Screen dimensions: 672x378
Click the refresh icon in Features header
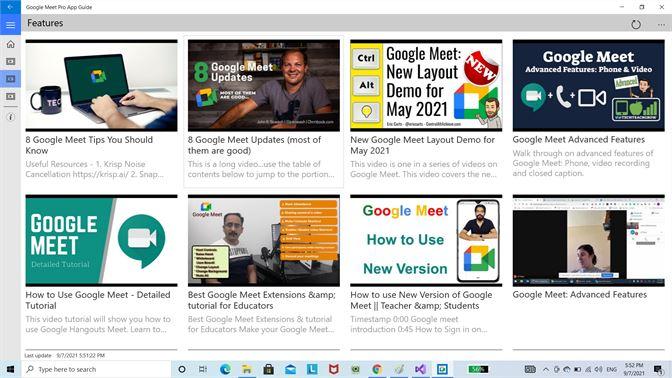(636, 24)
